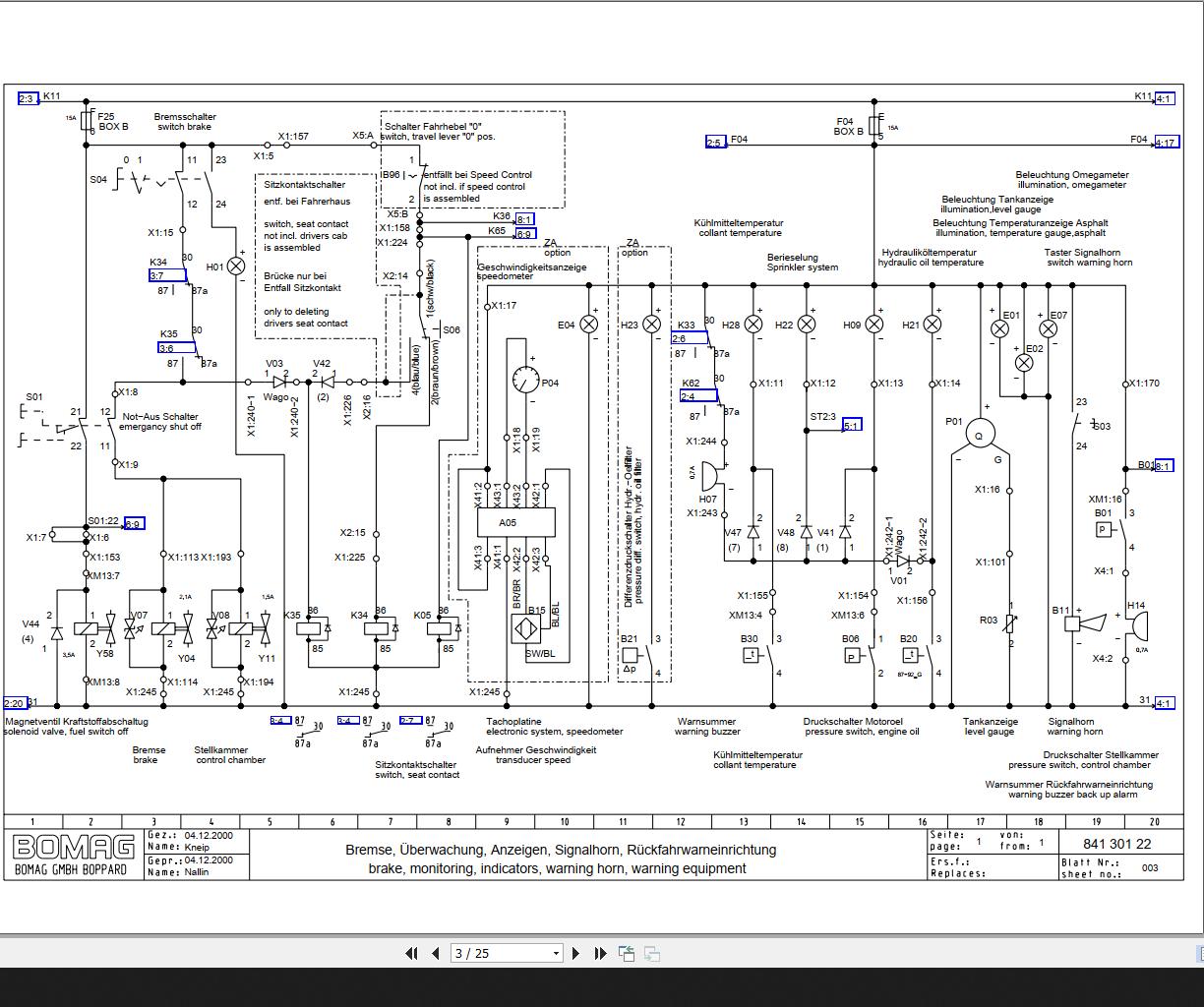Follow the 4:1 link at bottom-right rail 31

[x=1164, y=703]
